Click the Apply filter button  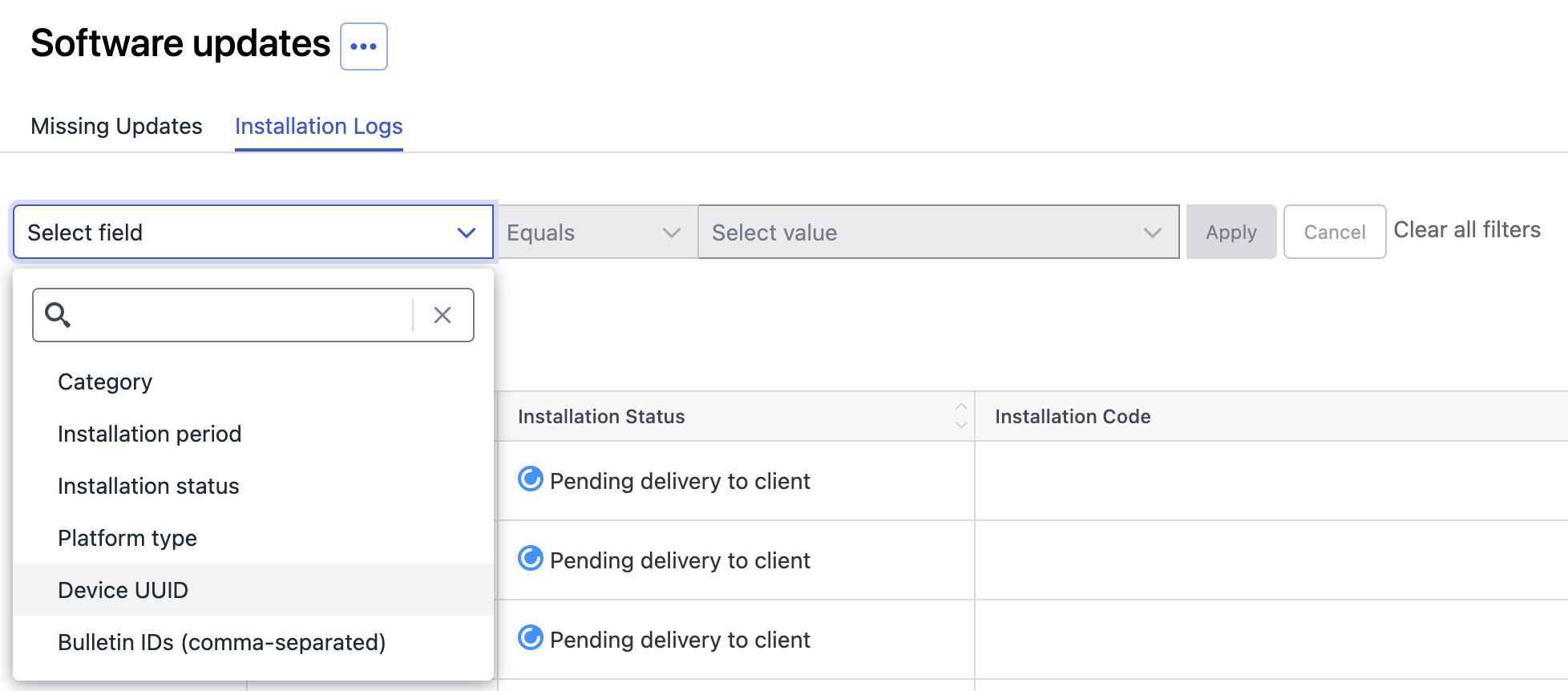coord(1231,232)
